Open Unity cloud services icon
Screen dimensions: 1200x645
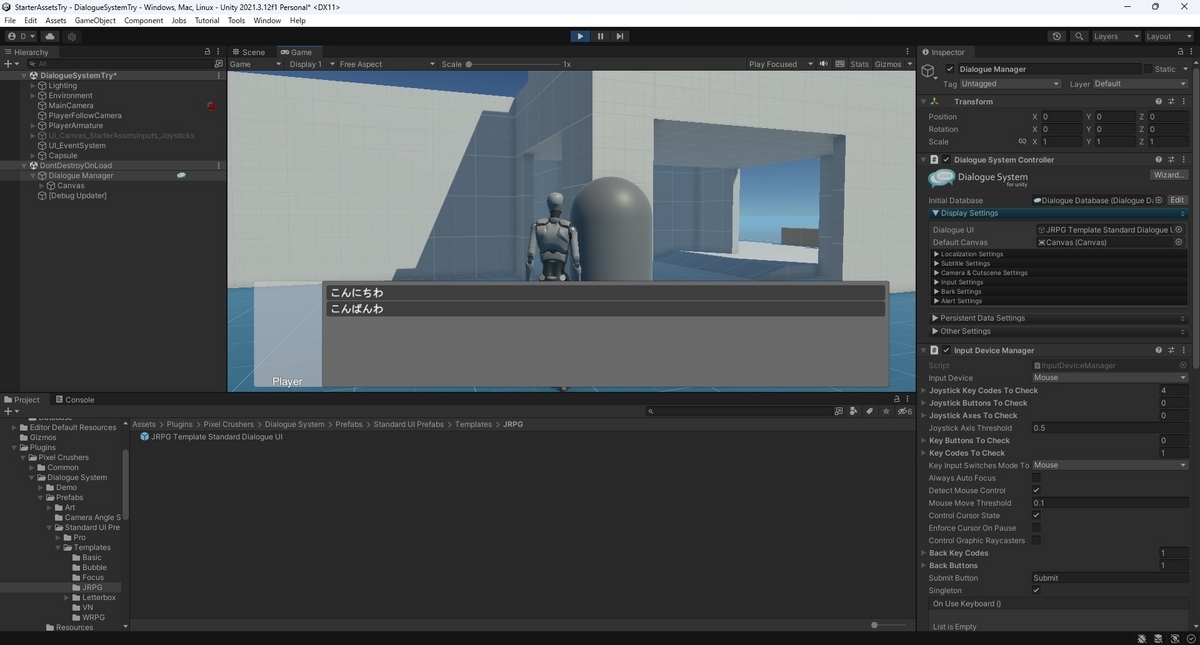[x=50, y=36]
